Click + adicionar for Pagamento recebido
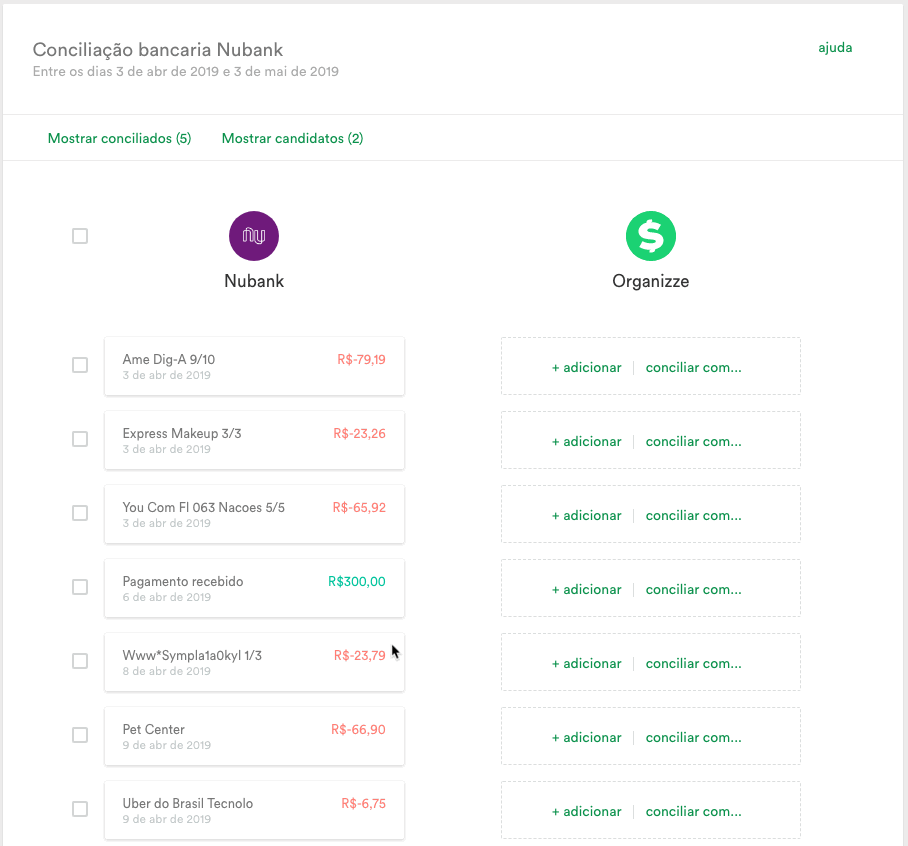 pos(586,589)
